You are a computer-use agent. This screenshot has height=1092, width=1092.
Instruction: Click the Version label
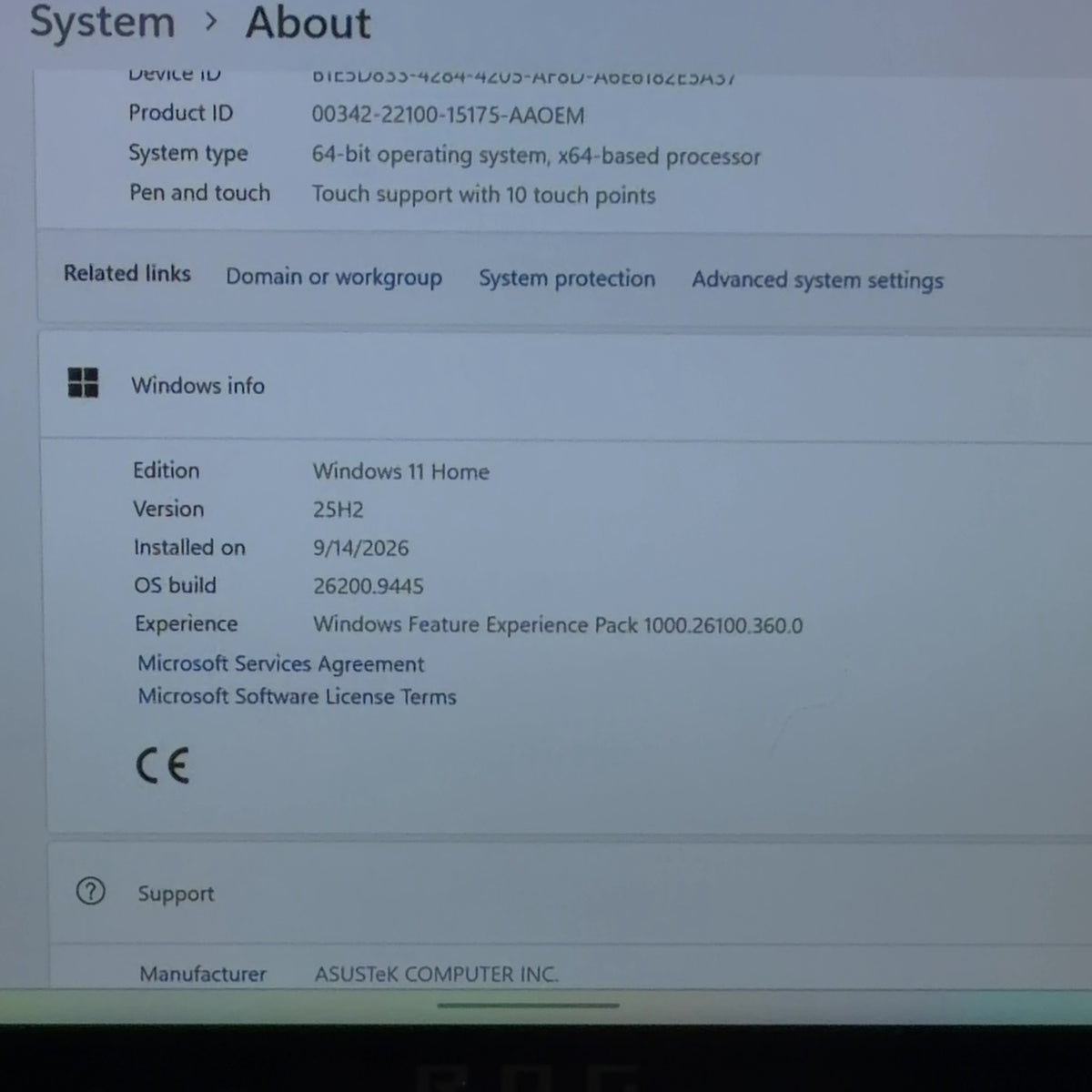click(169, 509)
